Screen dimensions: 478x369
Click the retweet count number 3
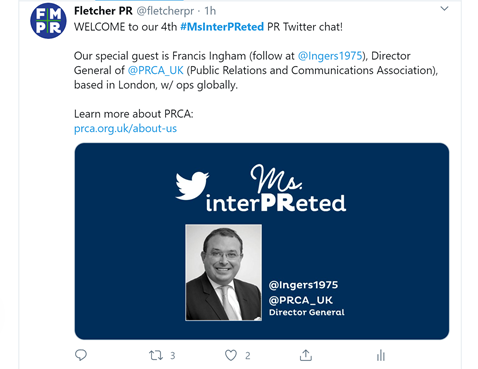click(x=173, y=356)
